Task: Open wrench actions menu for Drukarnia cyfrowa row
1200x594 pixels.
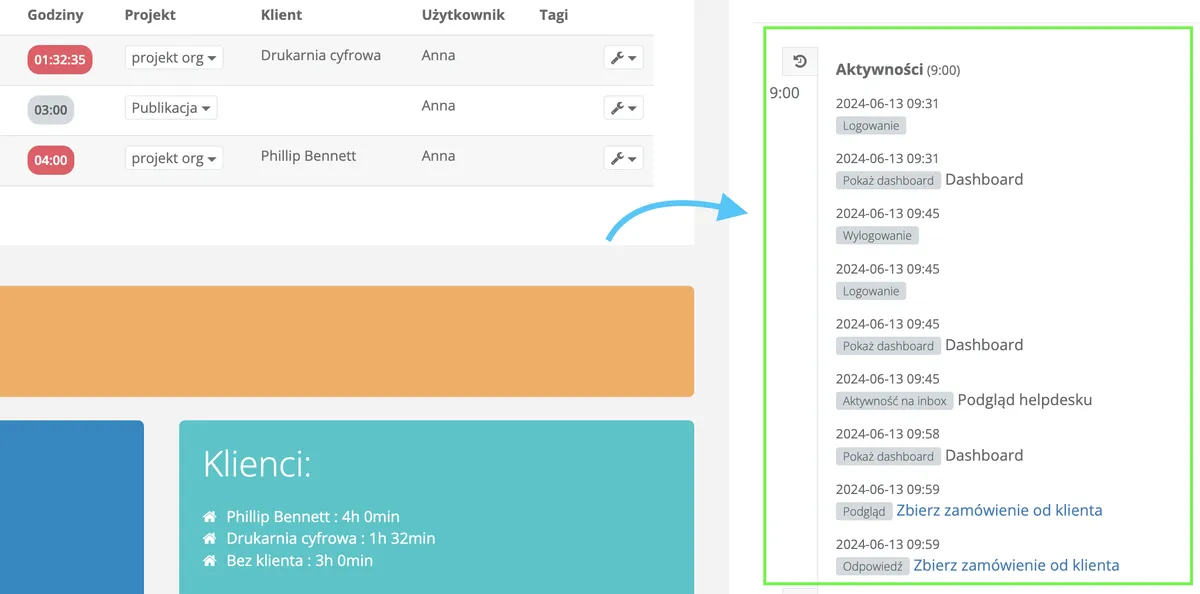Action: pos(623,57)
